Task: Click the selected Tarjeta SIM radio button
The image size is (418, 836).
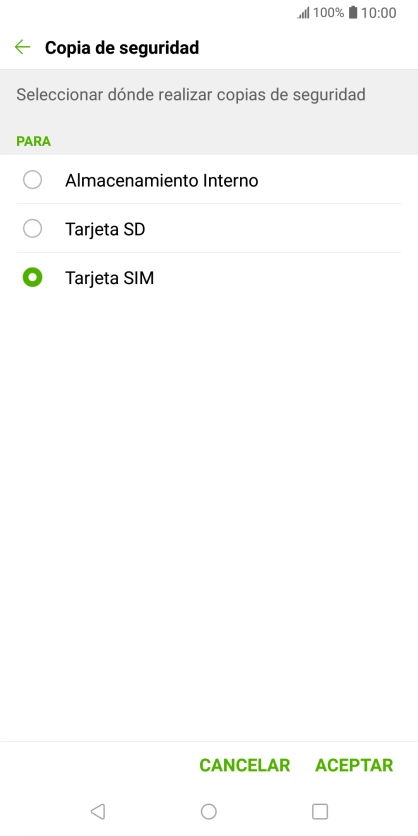Action: click(x=33, y=278)
